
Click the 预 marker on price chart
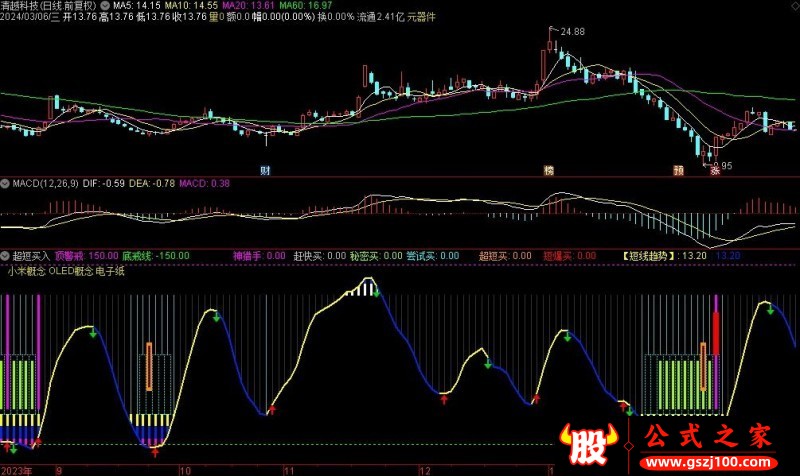[x=679, y=169]
